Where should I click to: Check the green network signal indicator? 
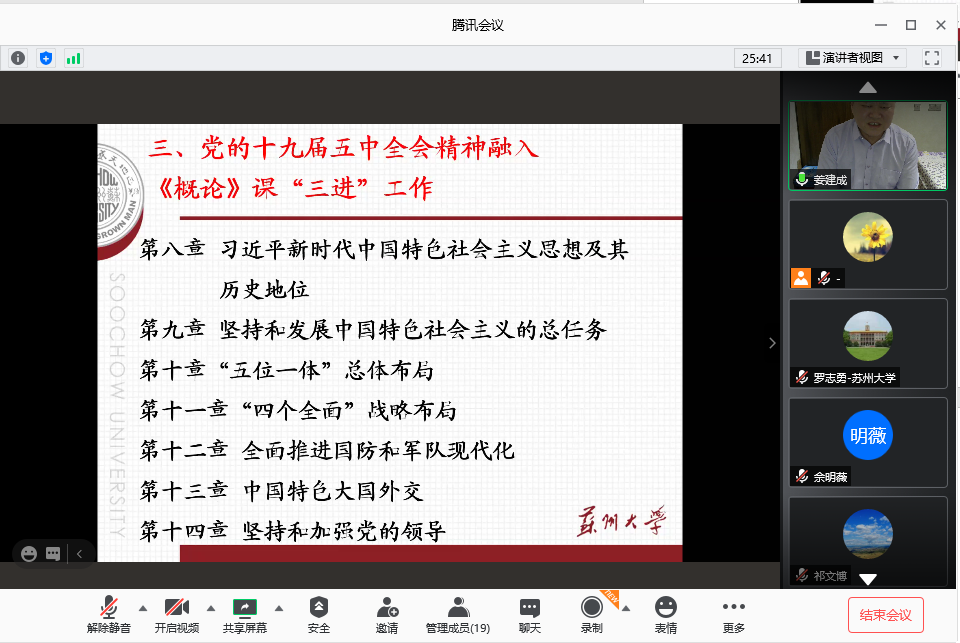[x=74, y=58]
